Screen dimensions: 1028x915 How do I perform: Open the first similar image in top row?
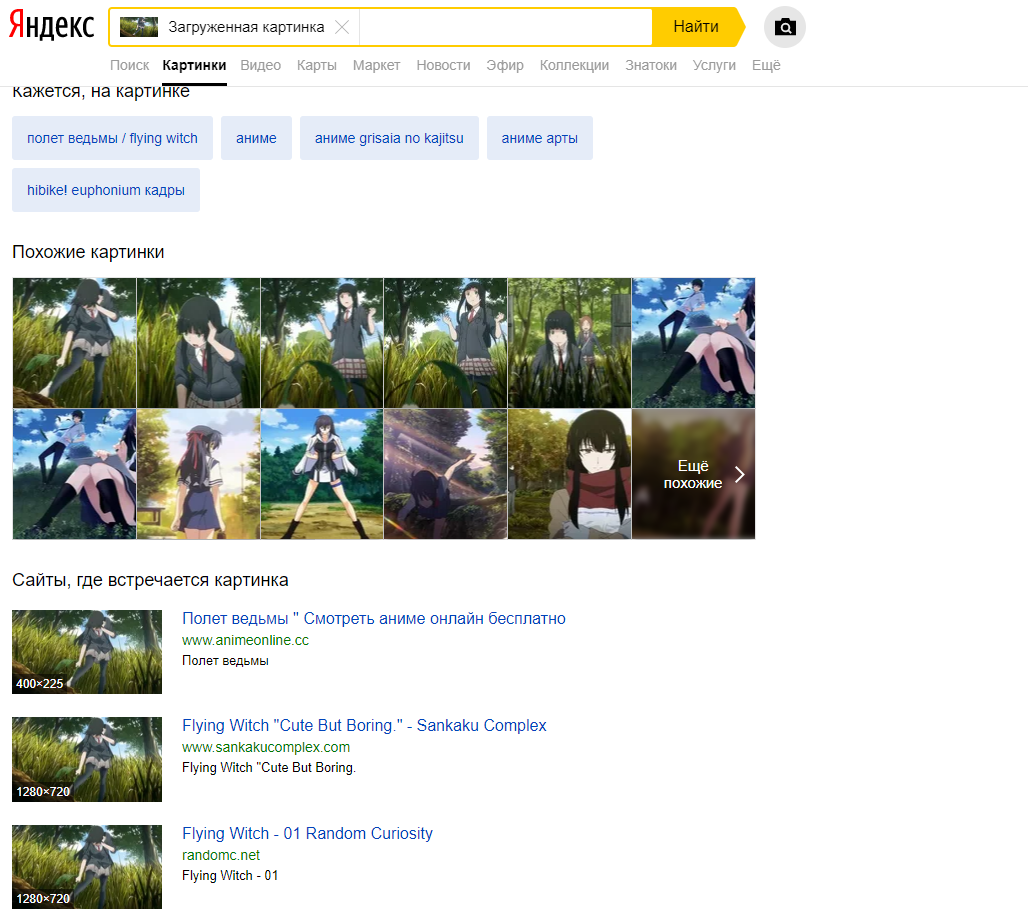(x=74, y=343)
